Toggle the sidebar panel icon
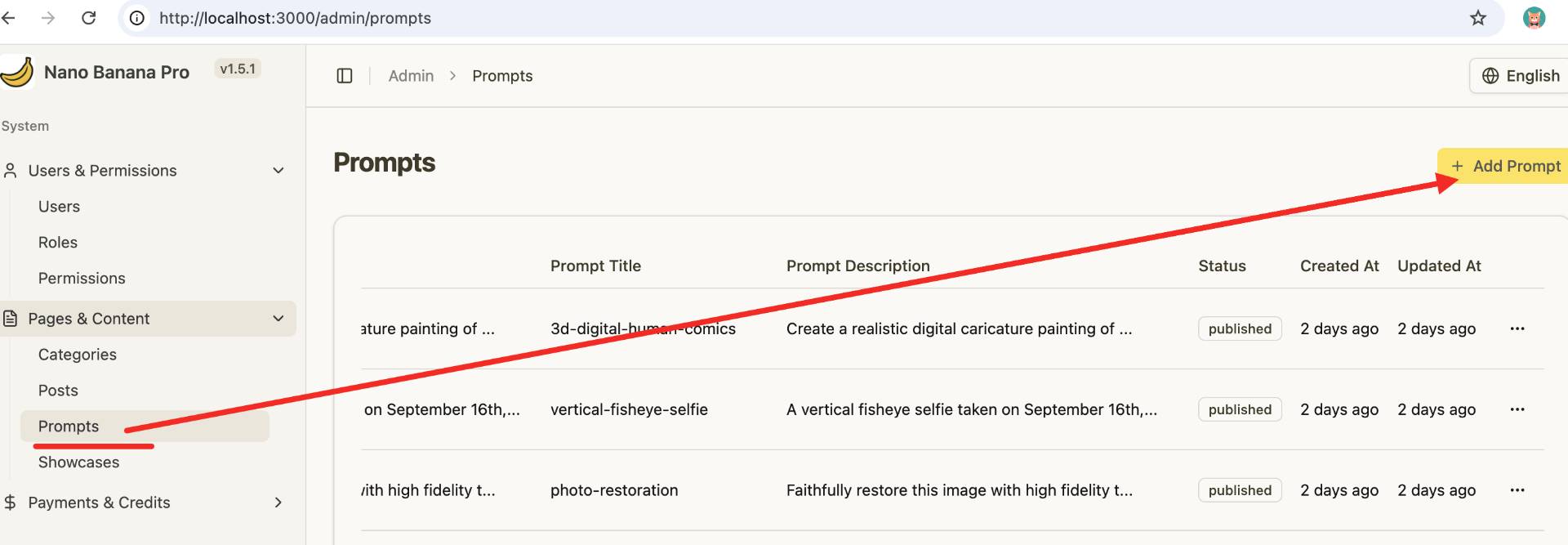Image resolution: width=1568 pixels, height=545 pixels. (x=345, y=76)
